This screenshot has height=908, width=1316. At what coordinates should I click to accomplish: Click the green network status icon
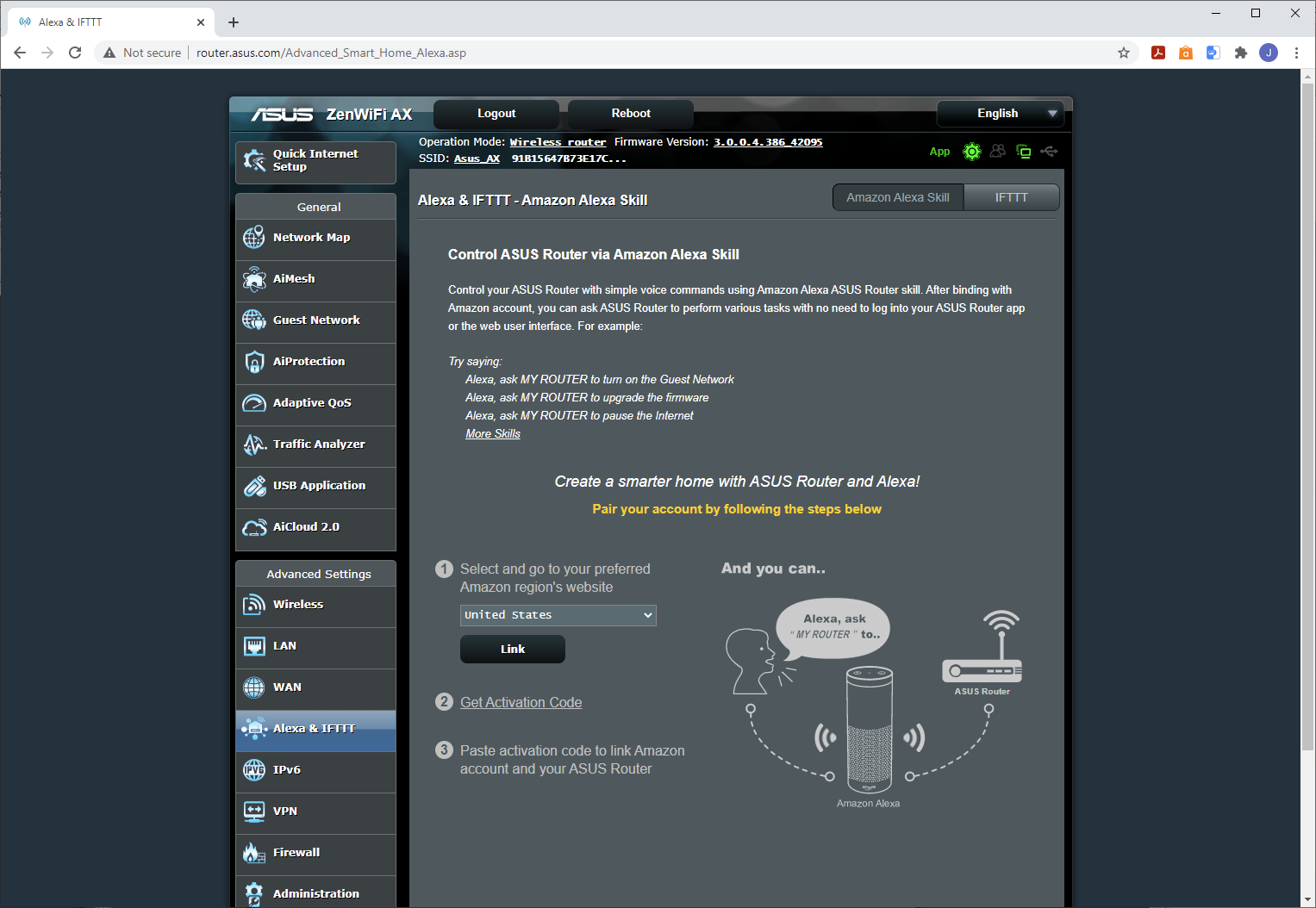[1024, 152]
